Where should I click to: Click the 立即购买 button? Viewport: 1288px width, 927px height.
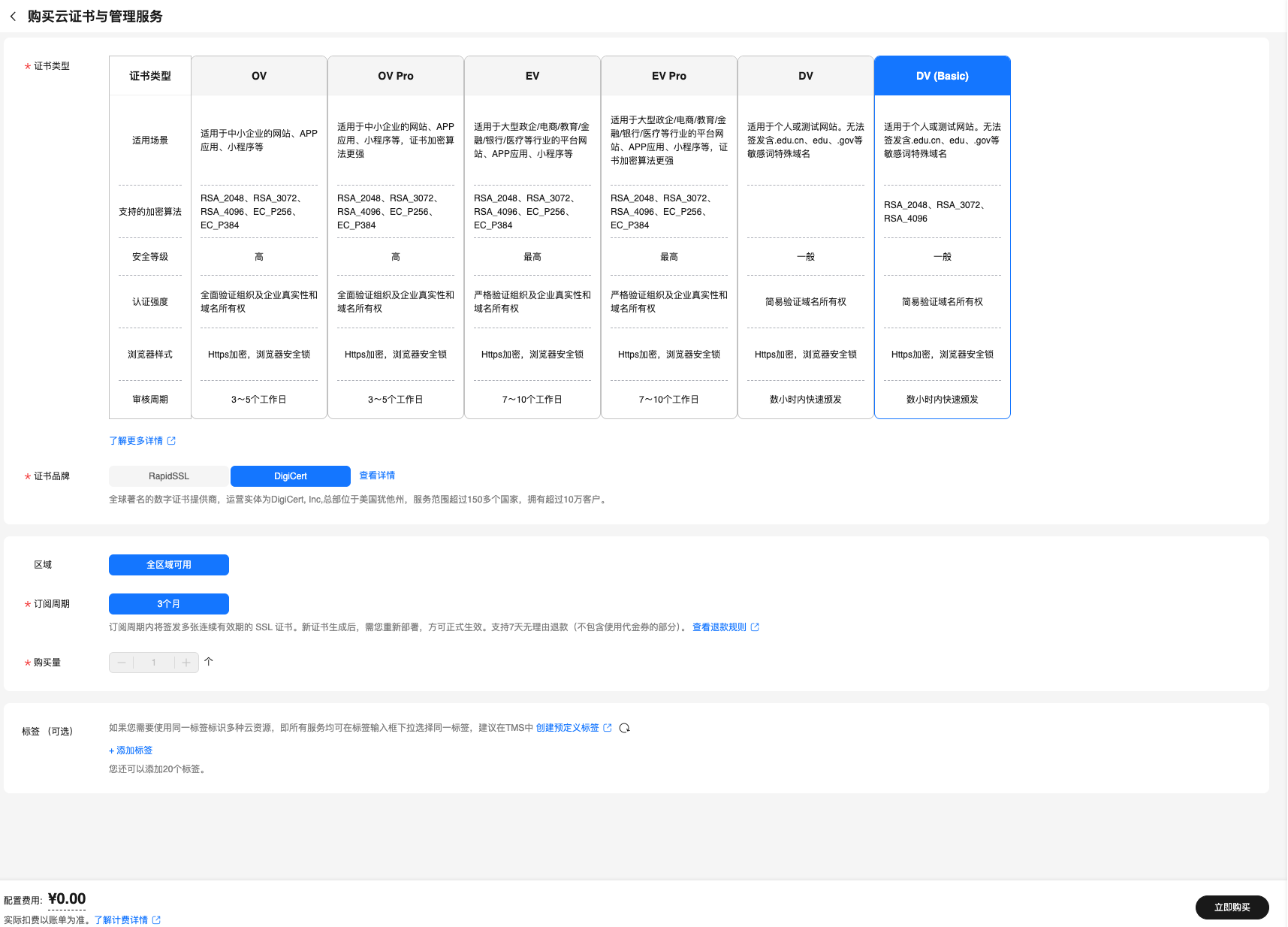[x=1232, y=907]
